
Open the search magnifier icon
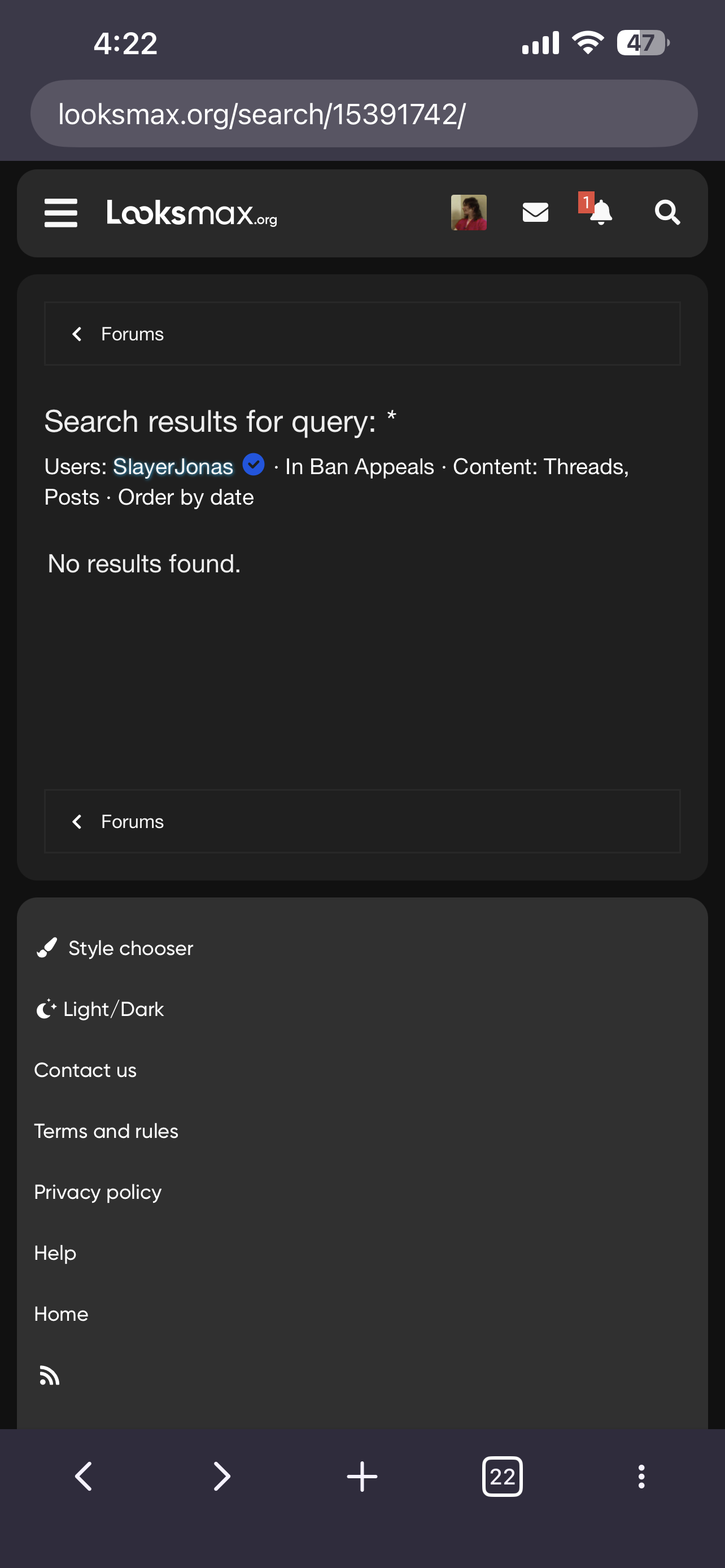click(667, 213)
